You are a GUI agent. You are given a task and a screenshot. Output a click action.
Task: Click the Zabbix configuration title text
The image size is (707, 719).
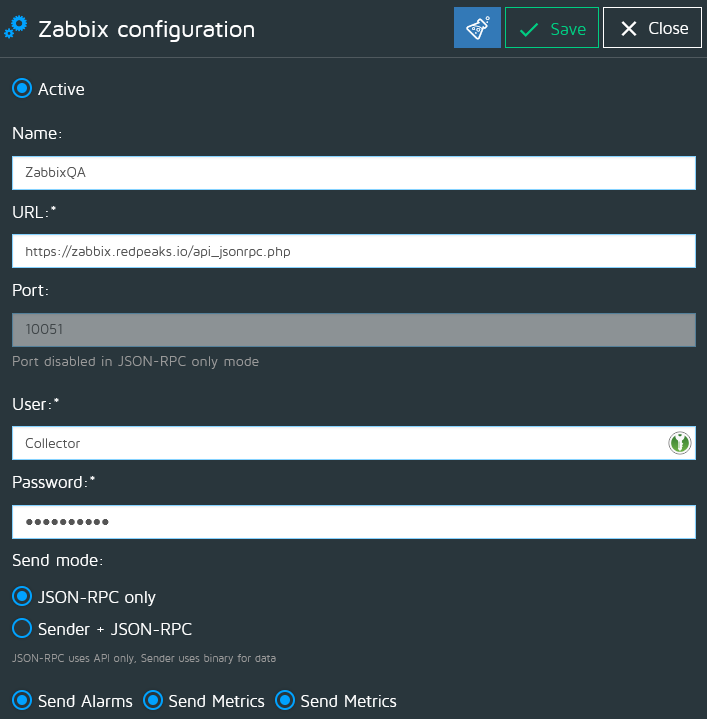click(146, 29)
